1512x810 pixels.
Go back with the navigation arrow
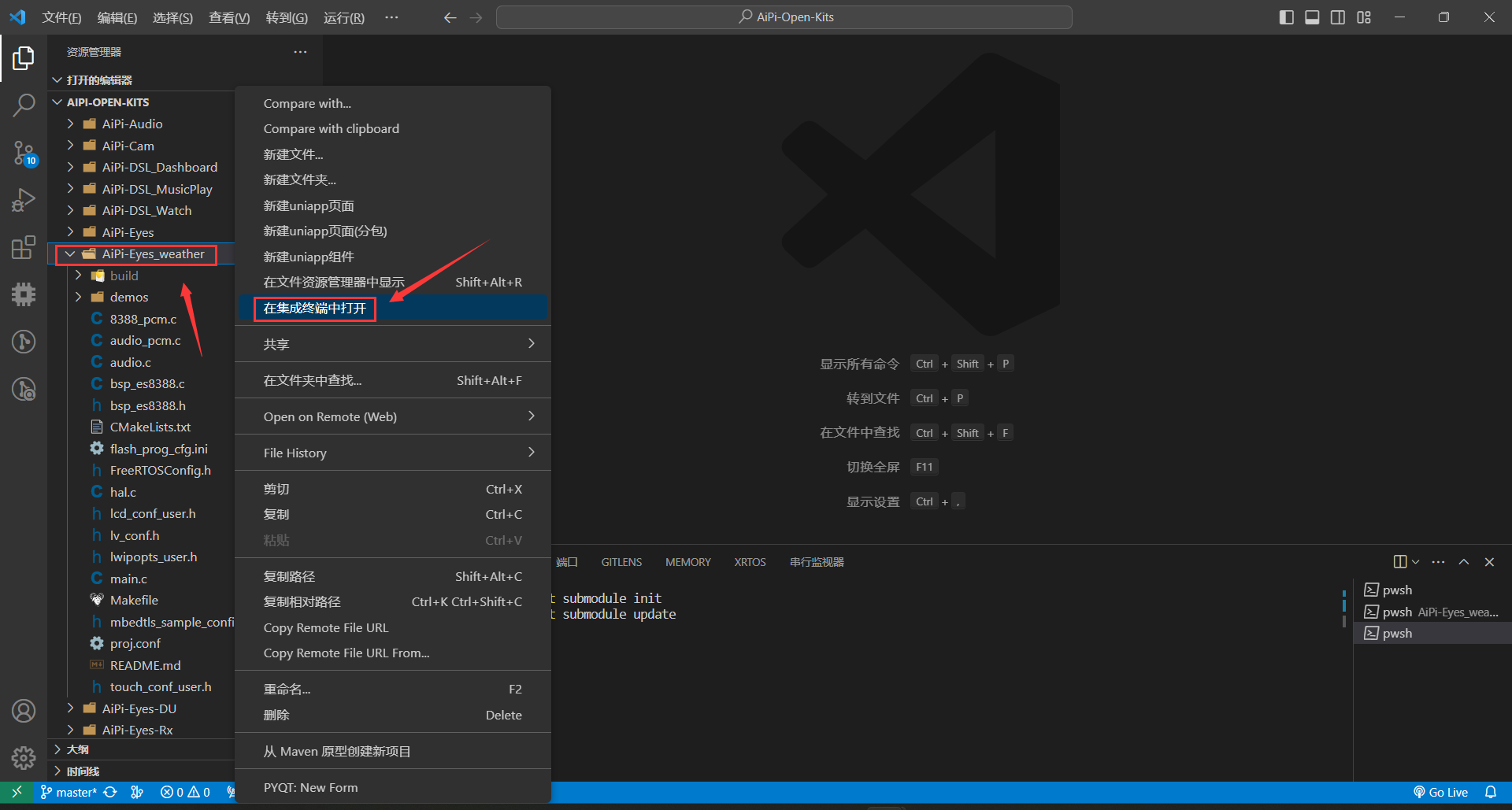coord(450,17)
